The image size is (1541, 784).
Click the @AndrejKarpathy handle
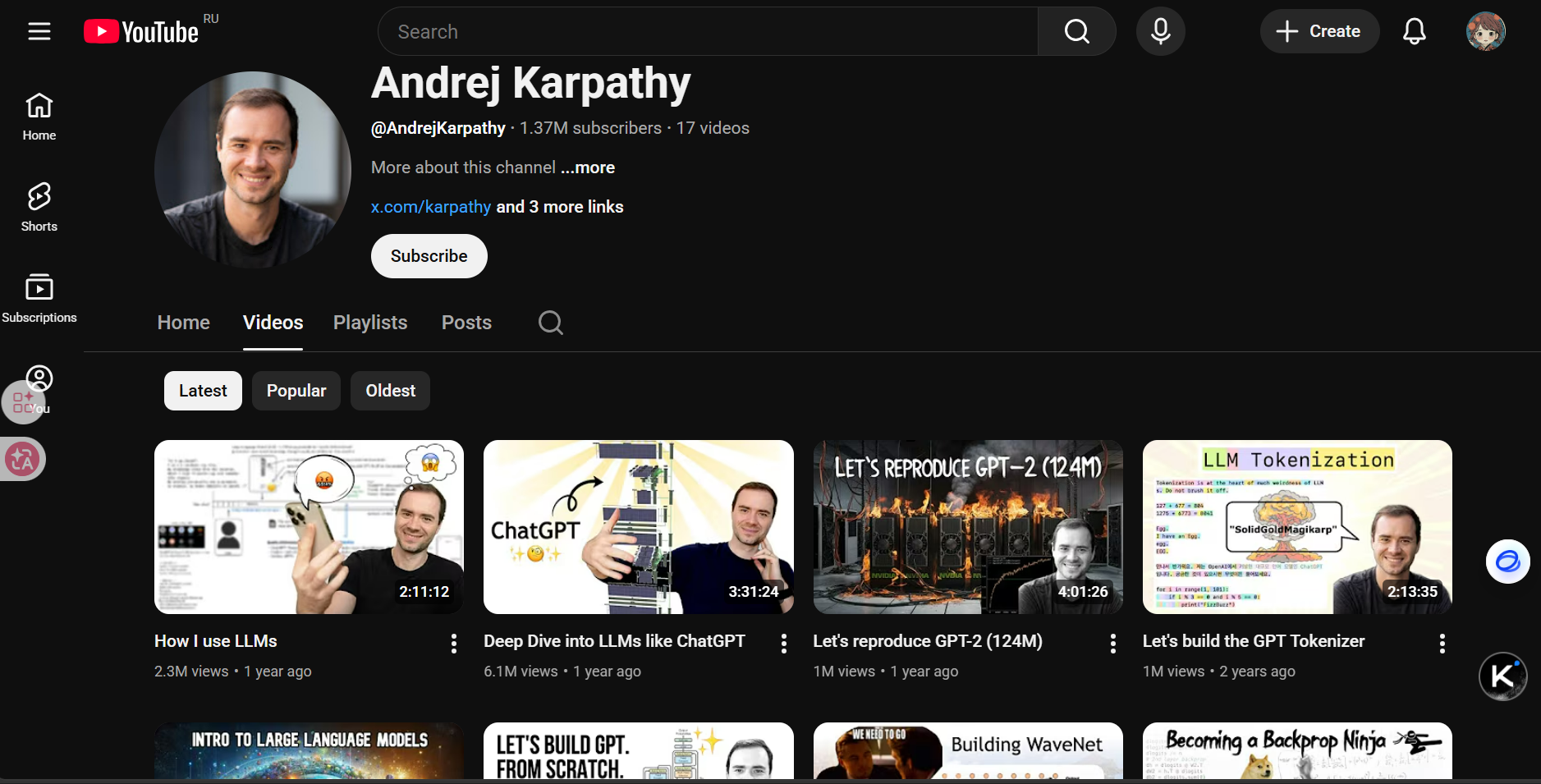(x=438, y=128)
